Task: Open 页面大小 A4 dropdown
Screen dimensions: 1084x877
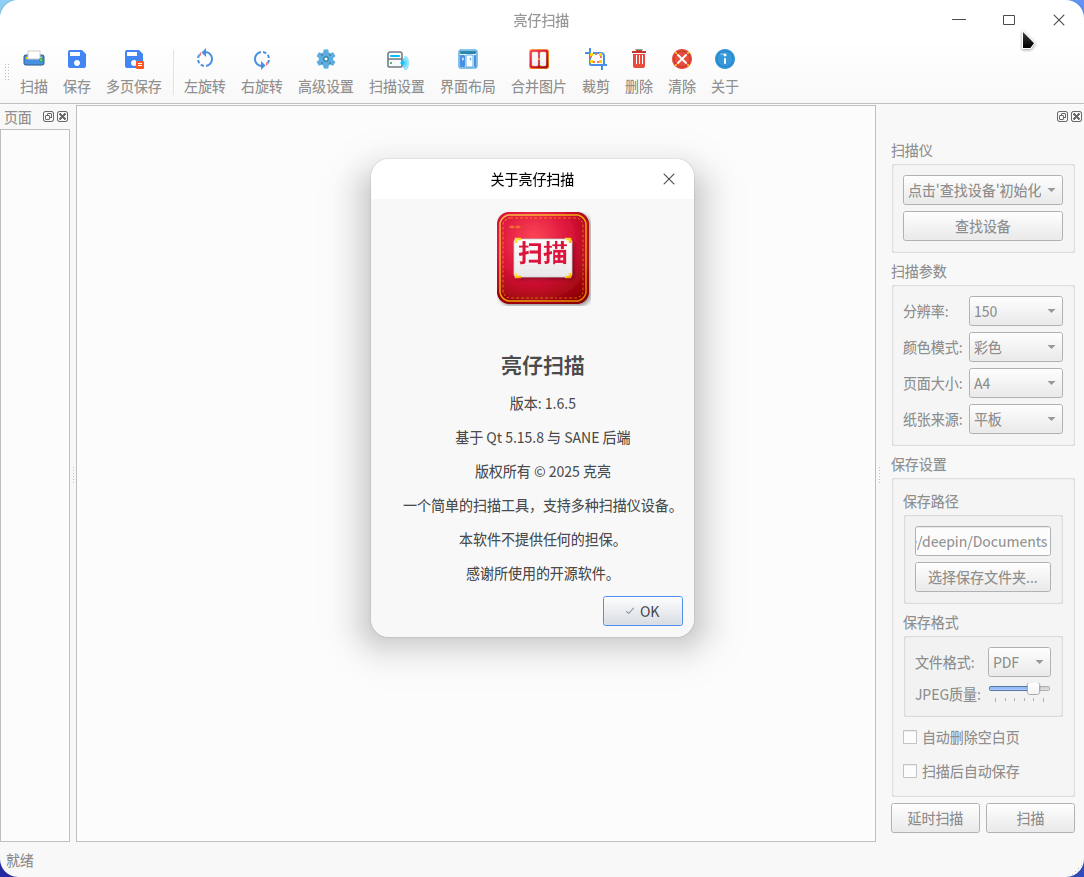Action: click(x=1016, y=383)
